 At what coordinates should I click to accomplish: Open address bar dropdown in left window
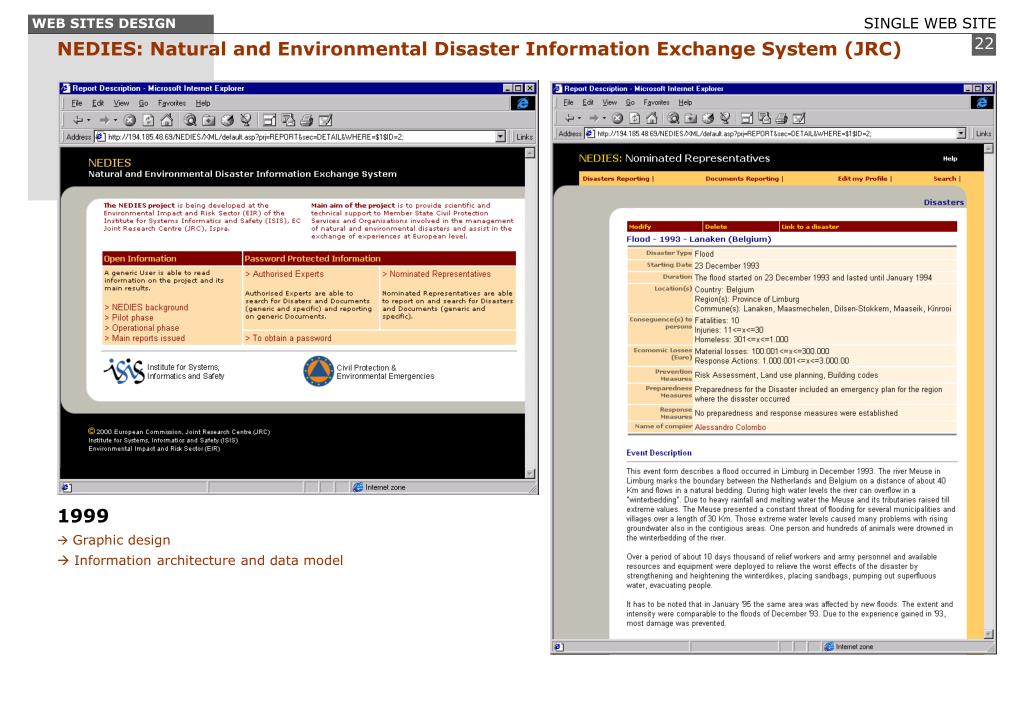500,136
